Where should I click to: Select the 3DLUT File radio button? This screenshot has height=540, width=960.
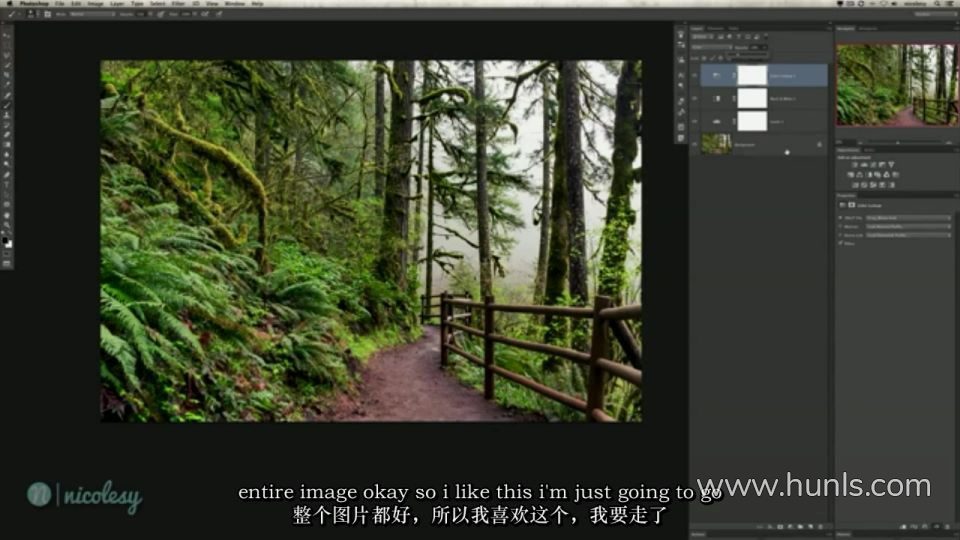pos(841,217)
